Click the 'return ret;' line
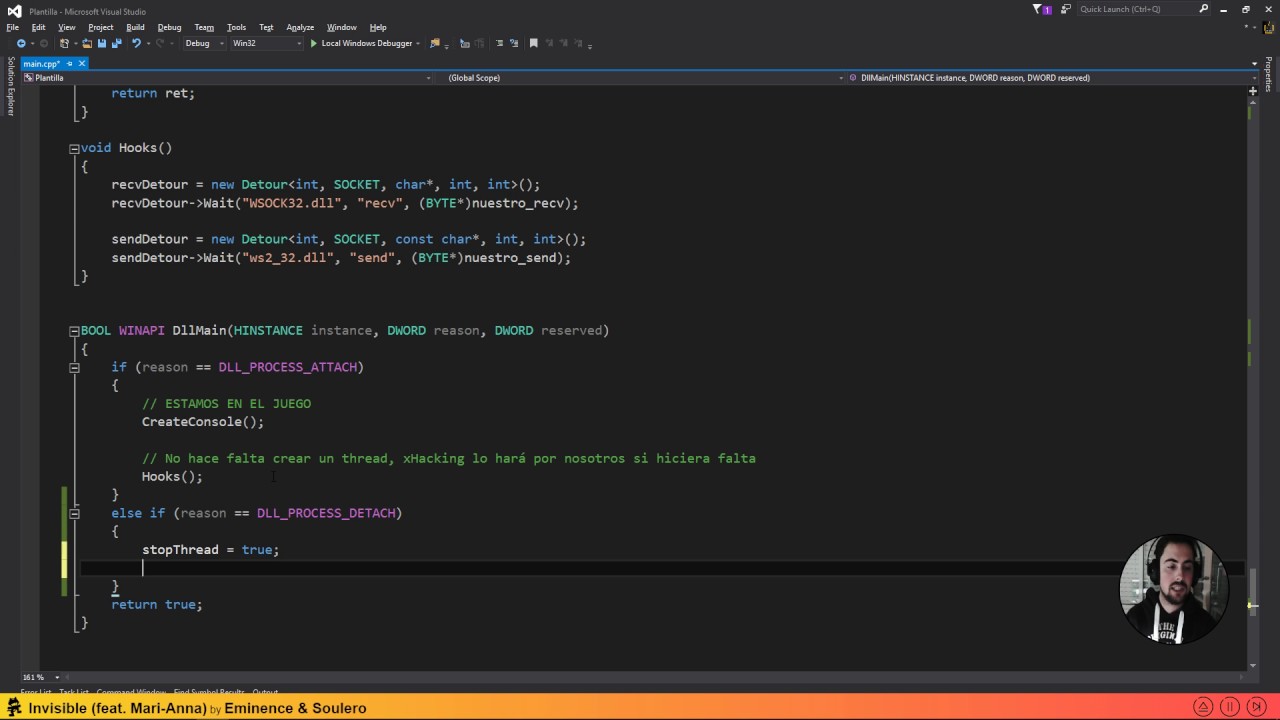Screen dimensions: 1280x720 coord(153,93)
